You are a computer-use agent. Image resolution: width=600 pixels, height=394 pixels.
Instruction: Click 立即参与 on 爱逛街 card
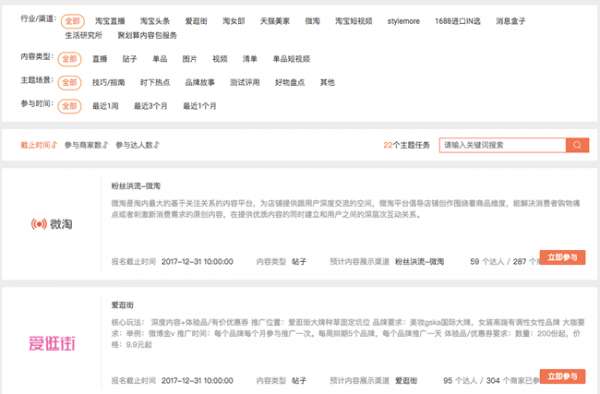[562, 376]
